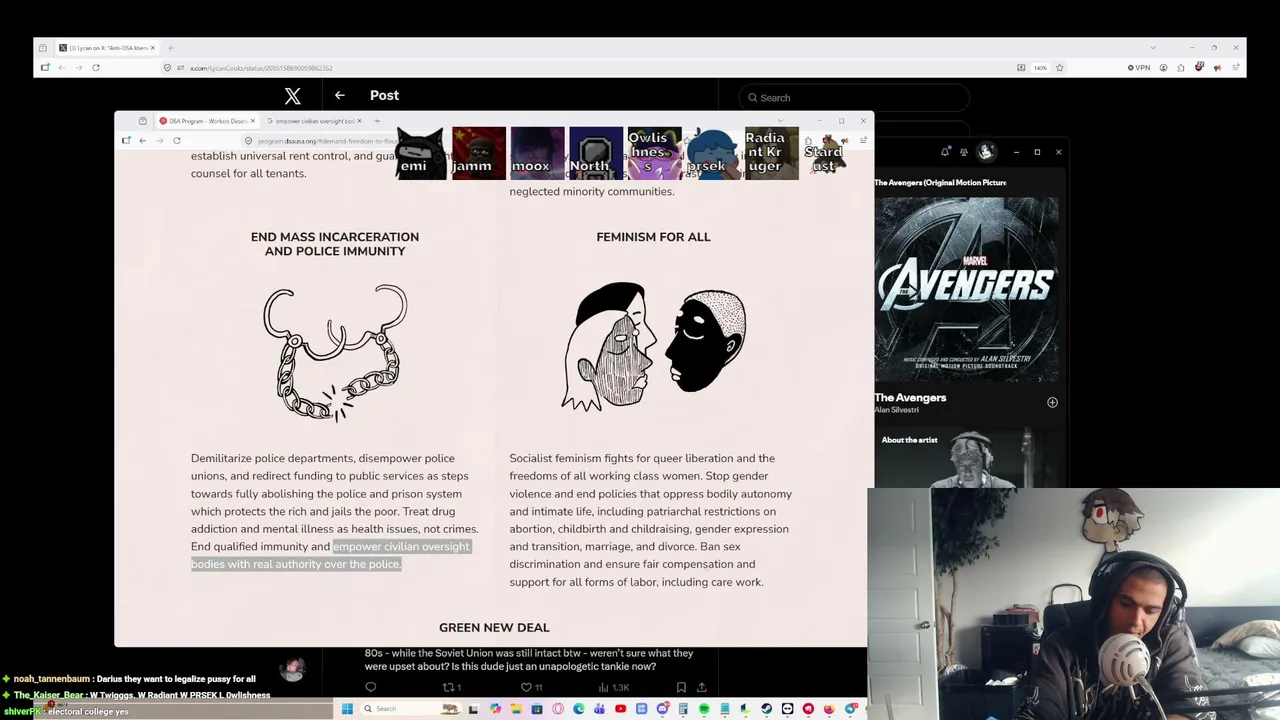1280x720 pixels.
Task: Open the VPN button in the back browser
Action: 1139,68
